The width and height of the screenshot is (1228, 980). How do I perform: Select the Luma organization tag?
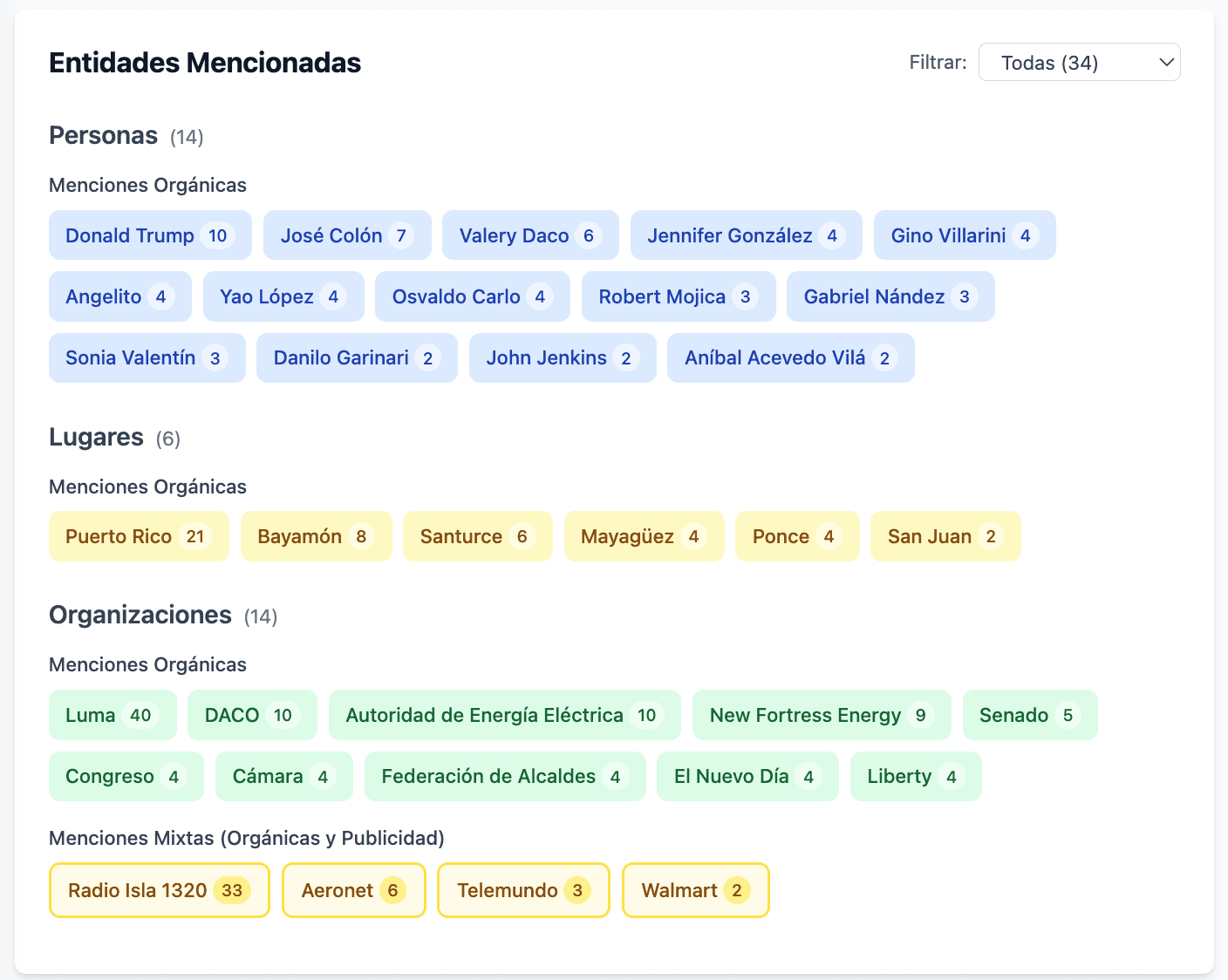112,716
